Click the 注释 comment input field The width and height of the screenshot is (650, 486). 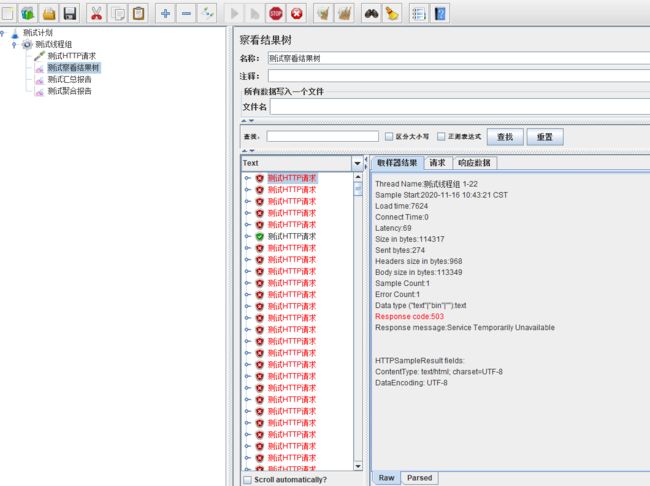pos(459,76)
